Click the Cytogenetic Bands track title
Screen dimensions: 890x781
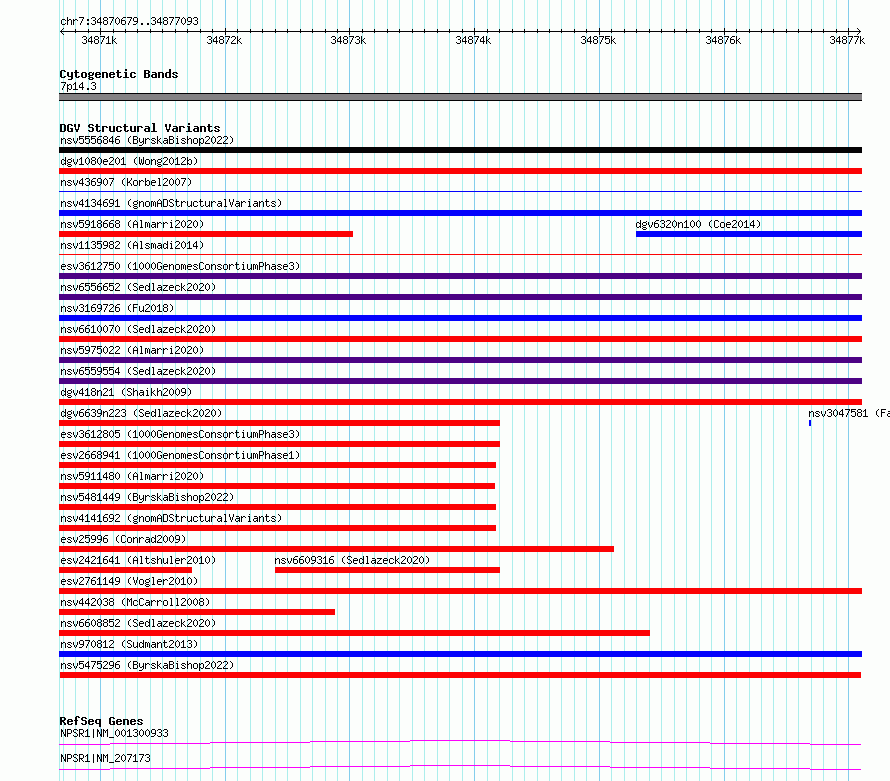pos(119,74)
